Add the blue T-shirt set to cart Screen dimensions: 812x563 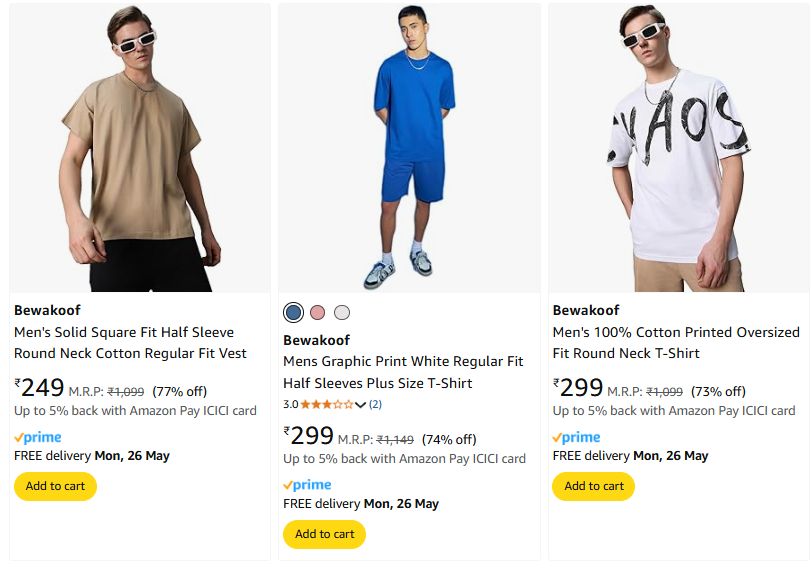pos(325,534)
